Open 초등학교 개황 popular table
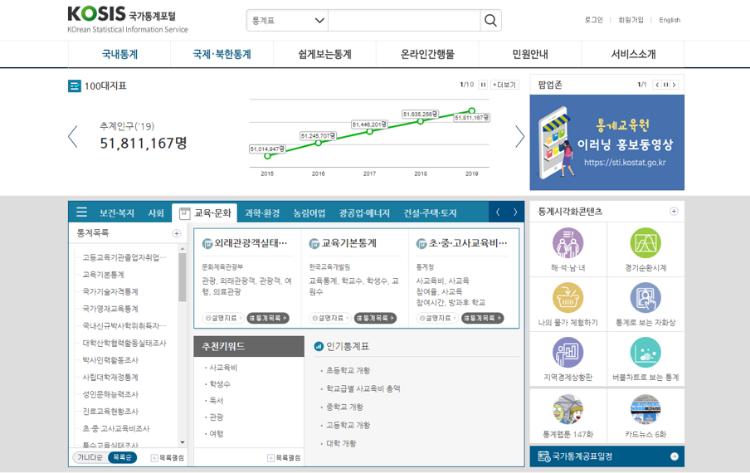 coord(348,370)
